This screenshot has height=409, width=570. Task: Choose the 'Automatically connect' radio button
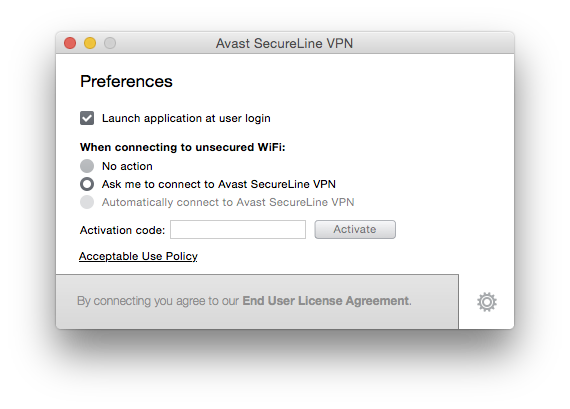click(x=87, y=202)
